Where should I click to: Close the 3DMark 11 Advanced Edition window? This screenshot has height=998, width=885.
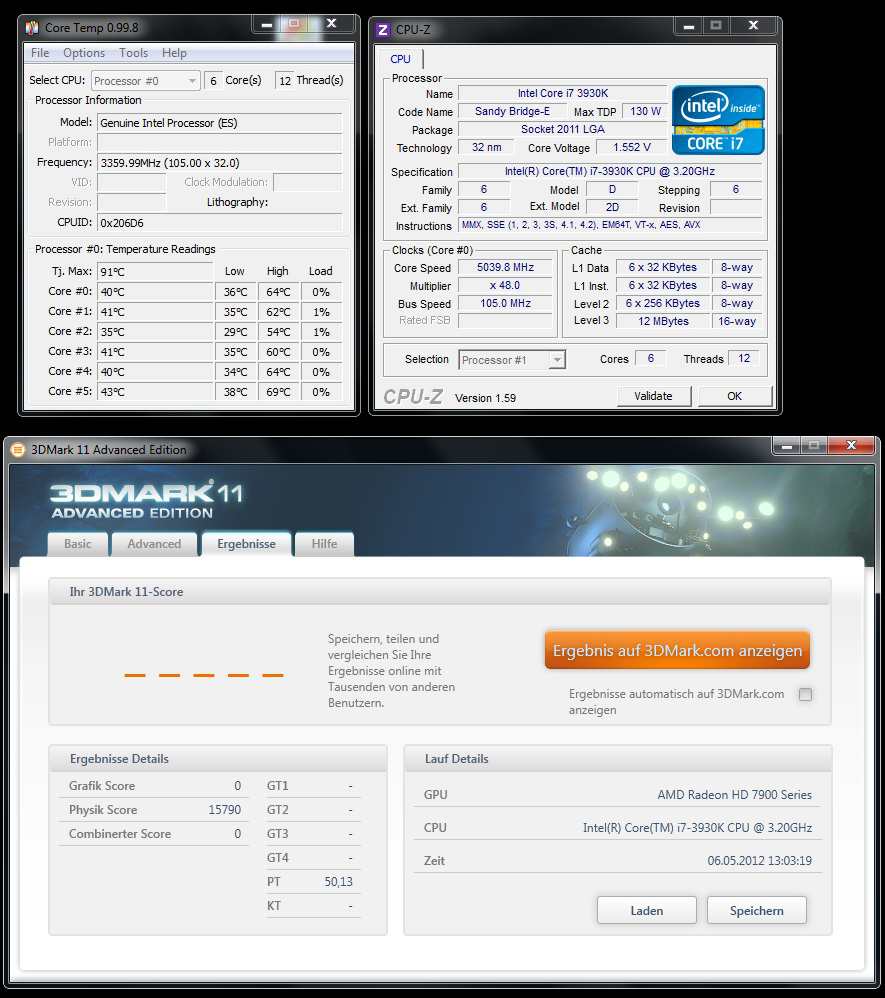coord(852,446)
